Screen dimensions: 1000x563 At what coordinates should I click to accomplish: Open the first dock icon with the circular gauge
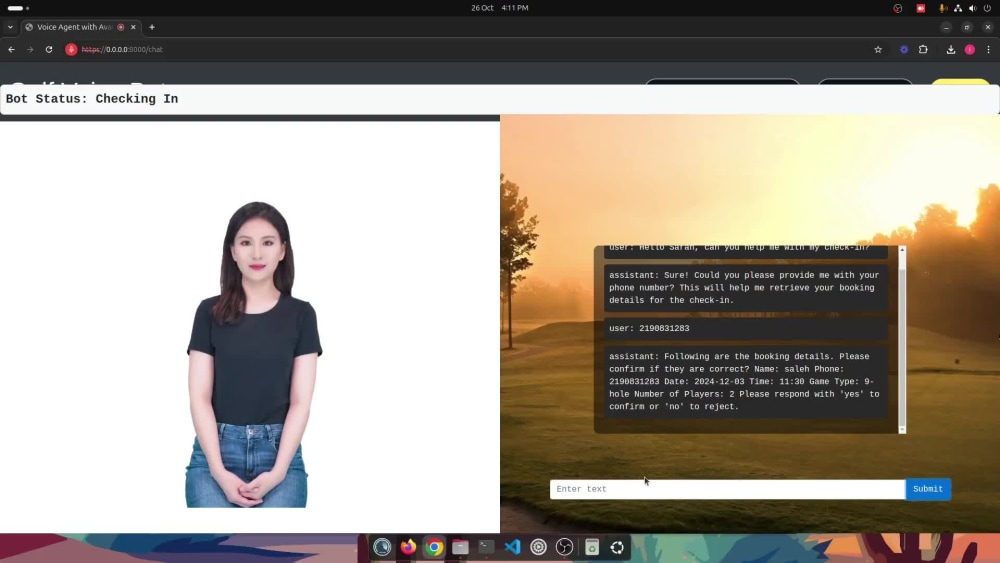pyautogui.click(x=382, y=547)
